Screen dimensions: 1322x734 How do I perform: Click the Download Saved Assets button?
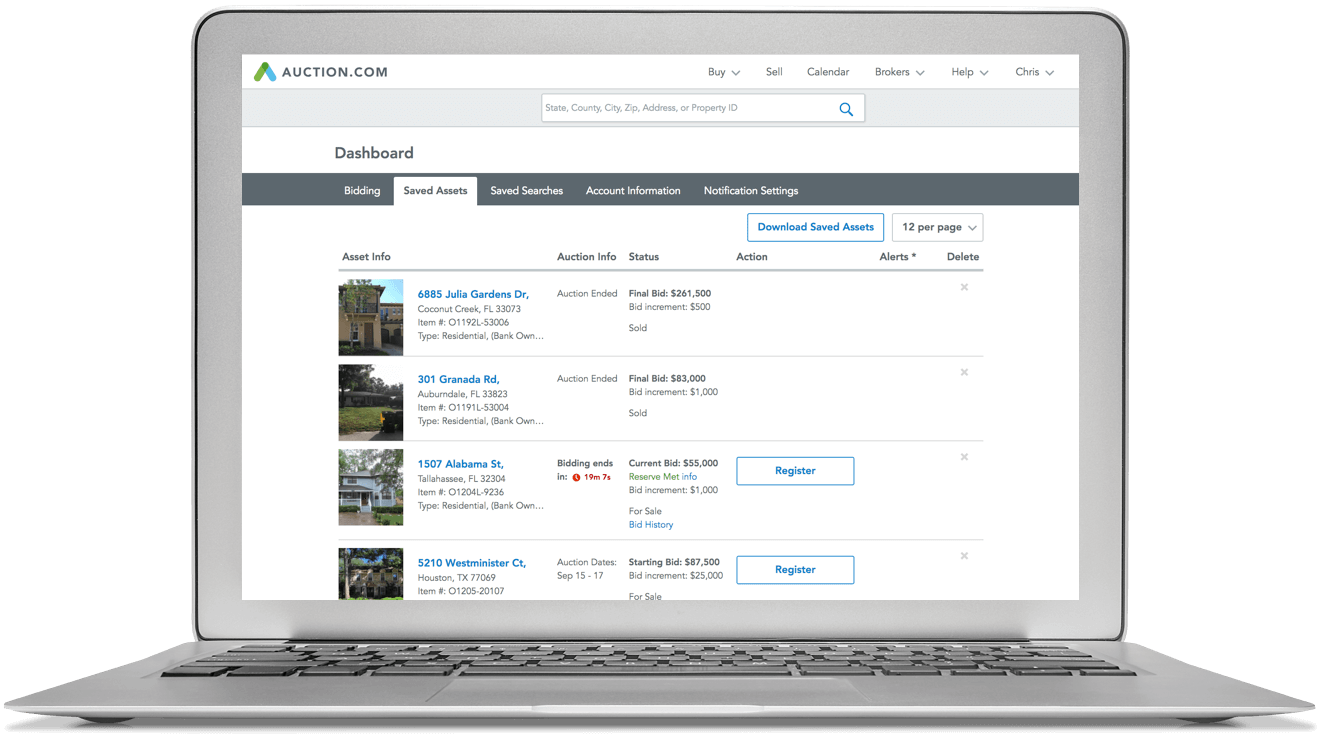pyautogui.click(x=815, y=227)
